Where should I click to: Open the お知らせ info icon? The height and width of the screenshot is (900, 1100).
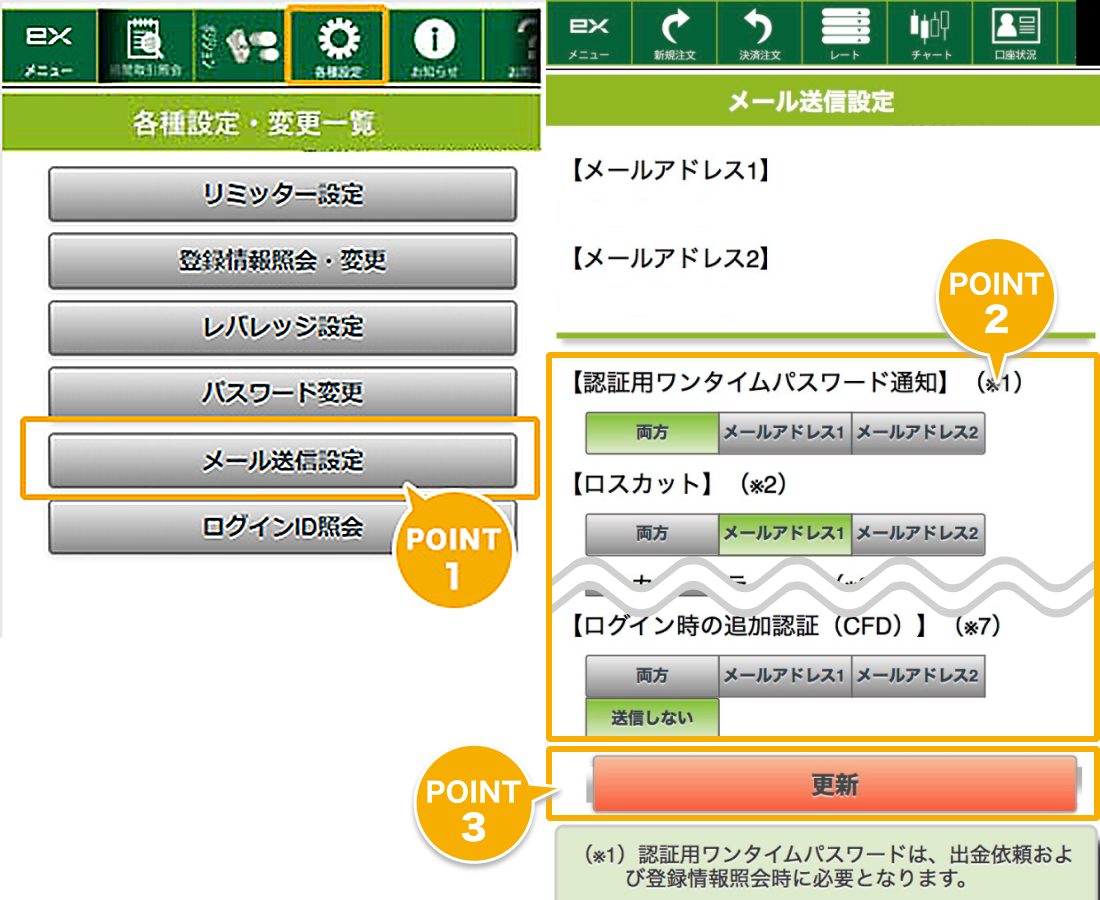(435, 40)
